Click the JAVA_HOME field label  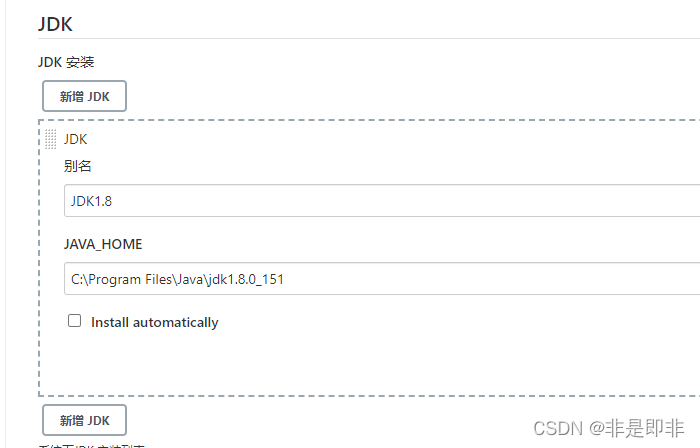coord(103,244)
